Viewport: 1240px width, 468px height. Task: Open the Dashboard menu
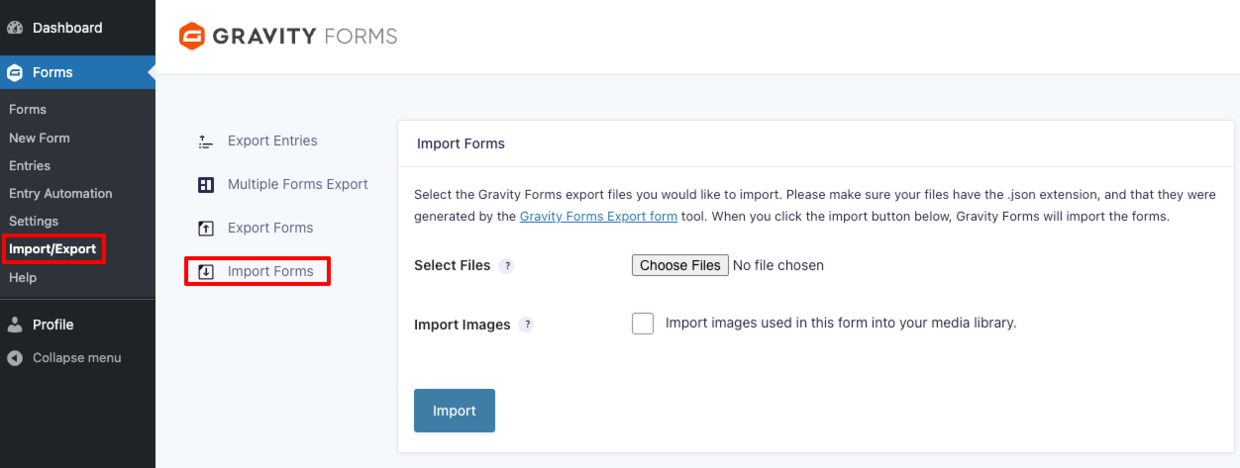(x=67, y=28)
